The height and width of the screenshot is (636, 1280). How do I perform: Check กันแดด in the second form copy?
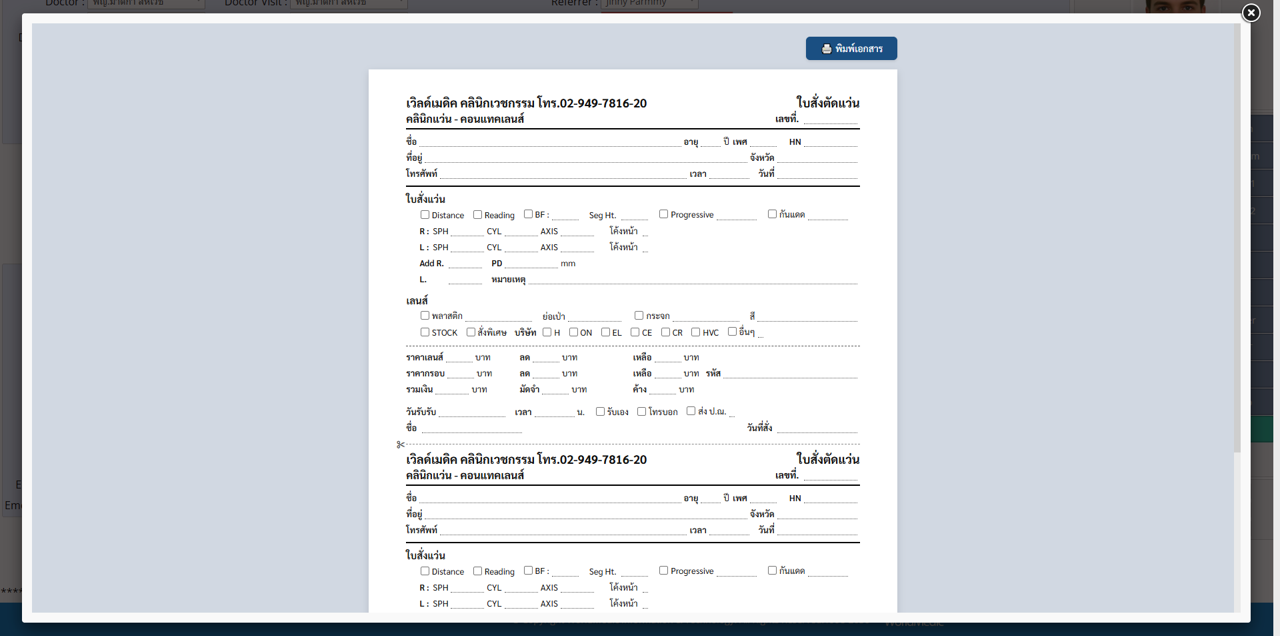773,571
